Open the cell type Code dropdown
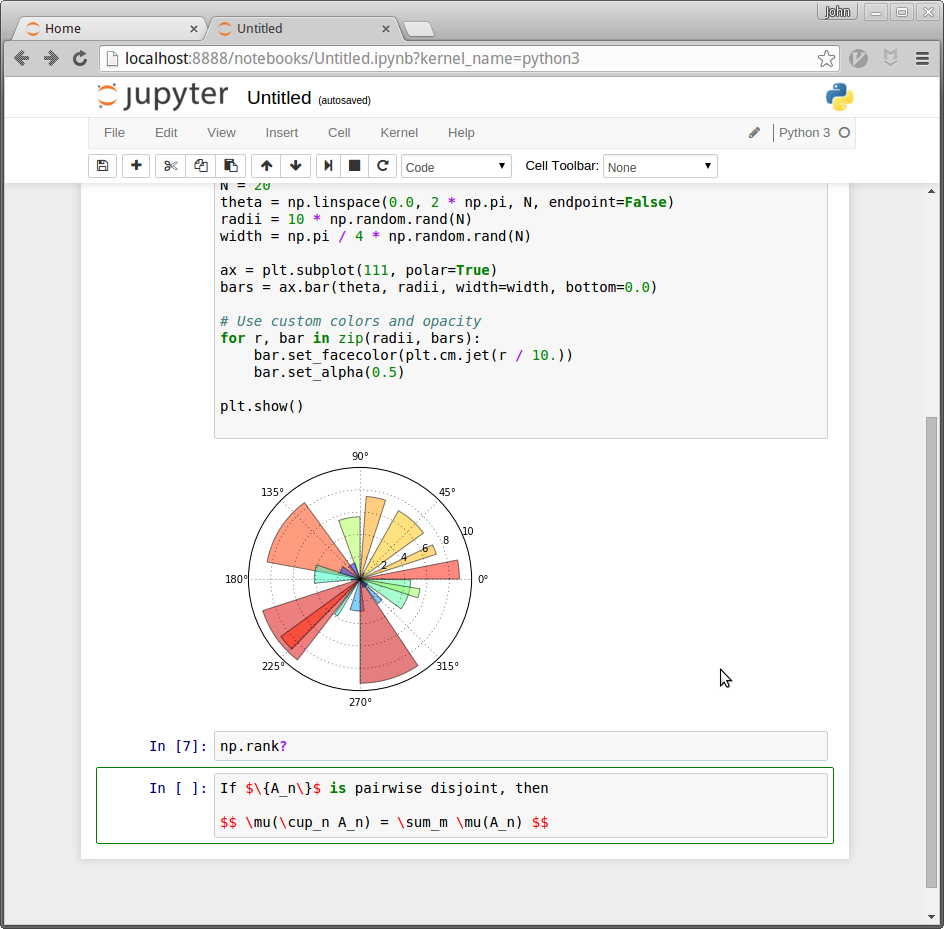The height and width of the screenshot is (929, 944). 456,167
